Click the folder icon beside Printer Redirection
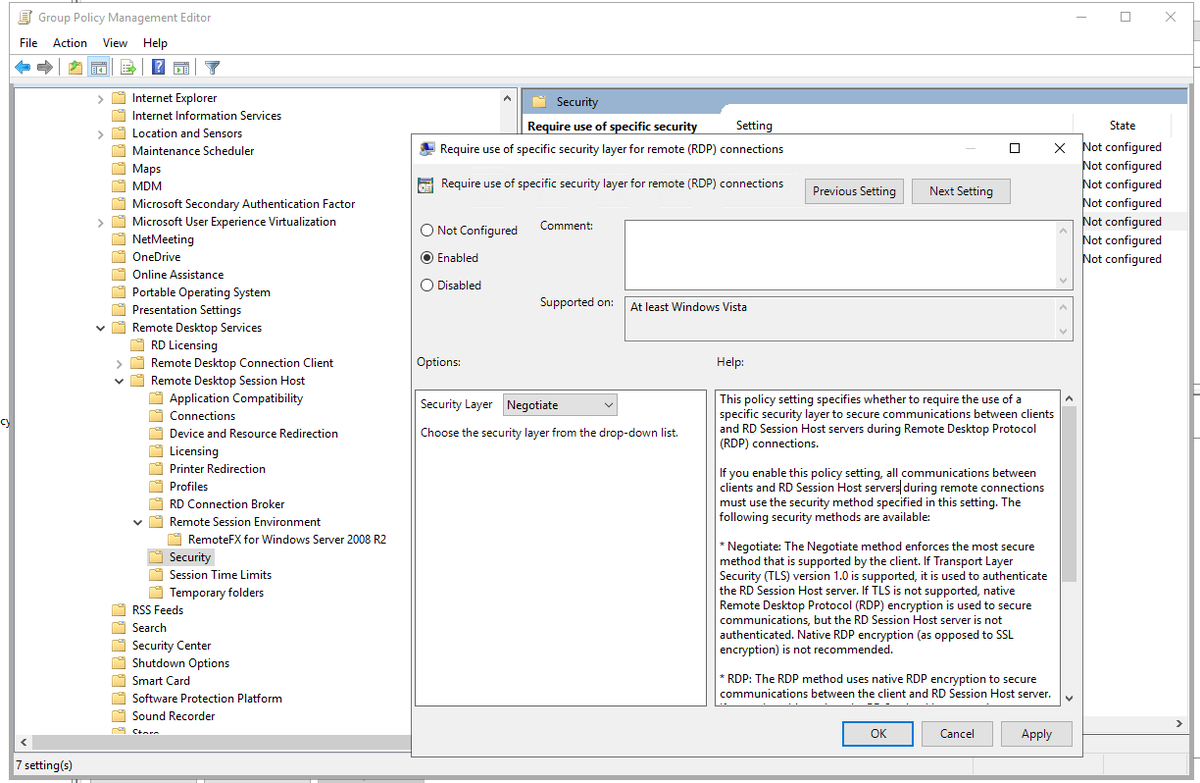 [x=156, y=469]
